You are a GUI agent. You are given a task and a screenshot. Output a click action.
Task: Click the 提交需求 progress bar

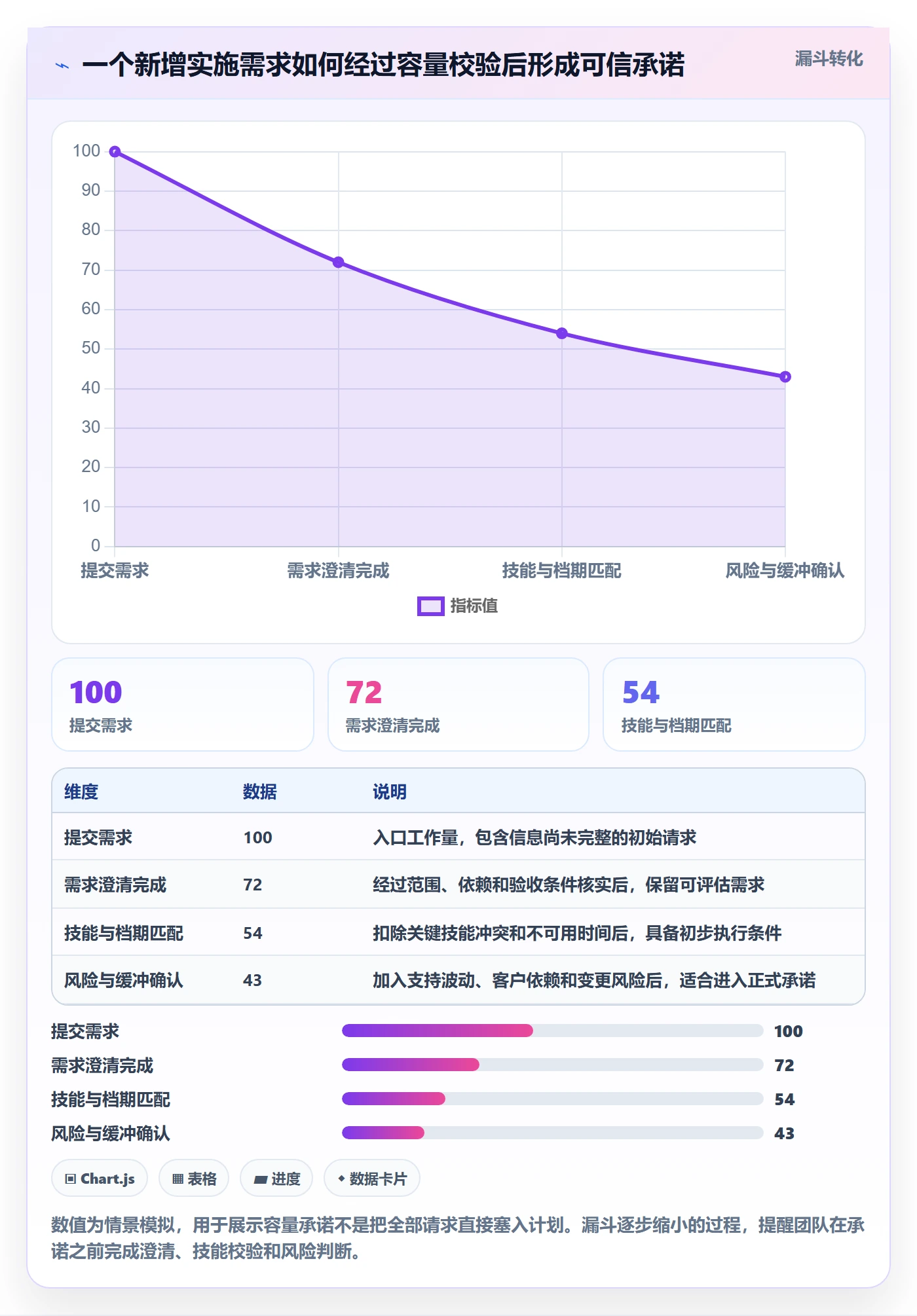click(552, 1031)
